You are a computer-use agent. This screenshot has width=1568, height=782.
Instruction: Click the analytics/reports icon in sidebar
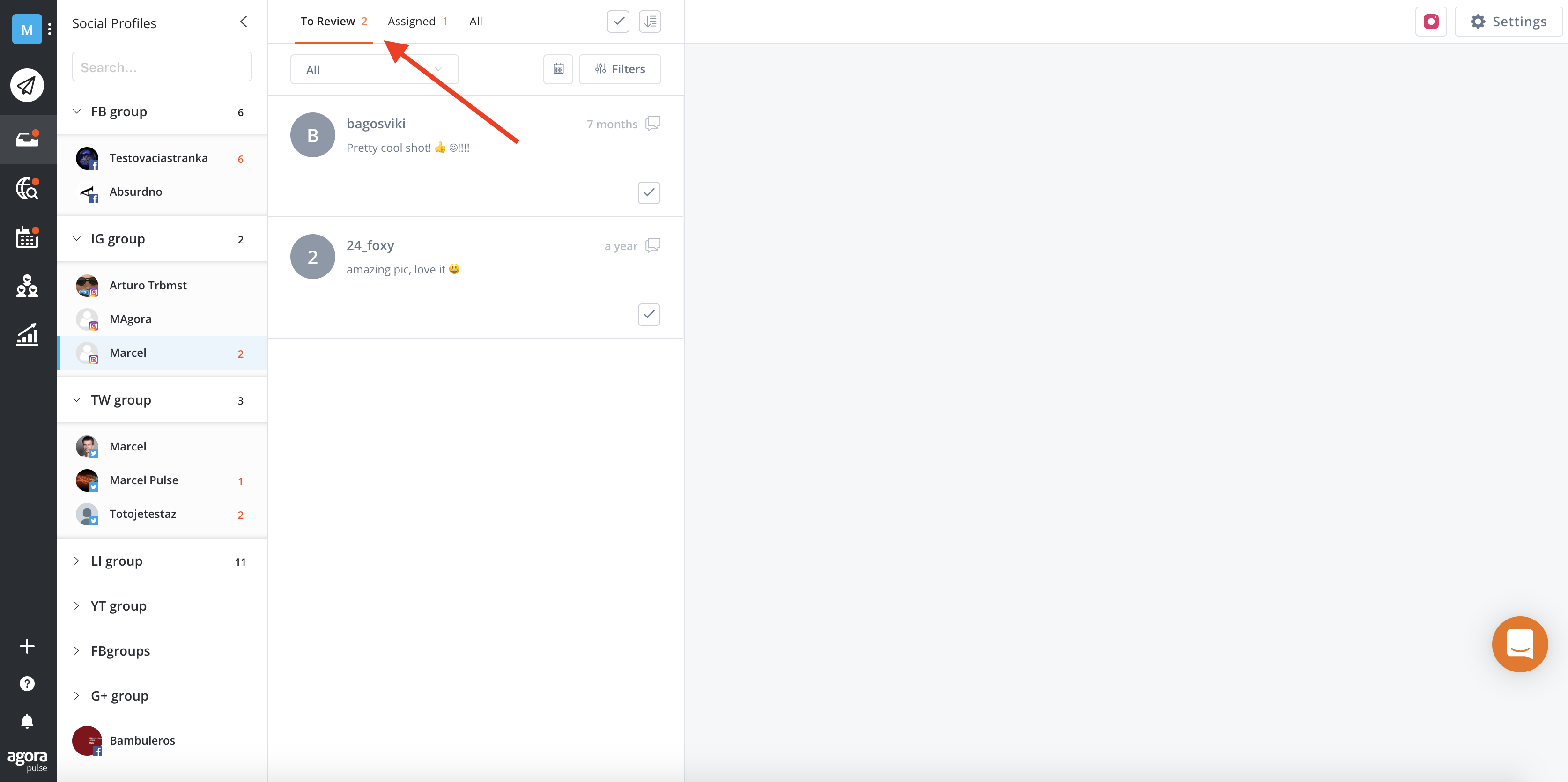(x=27, y=335)
